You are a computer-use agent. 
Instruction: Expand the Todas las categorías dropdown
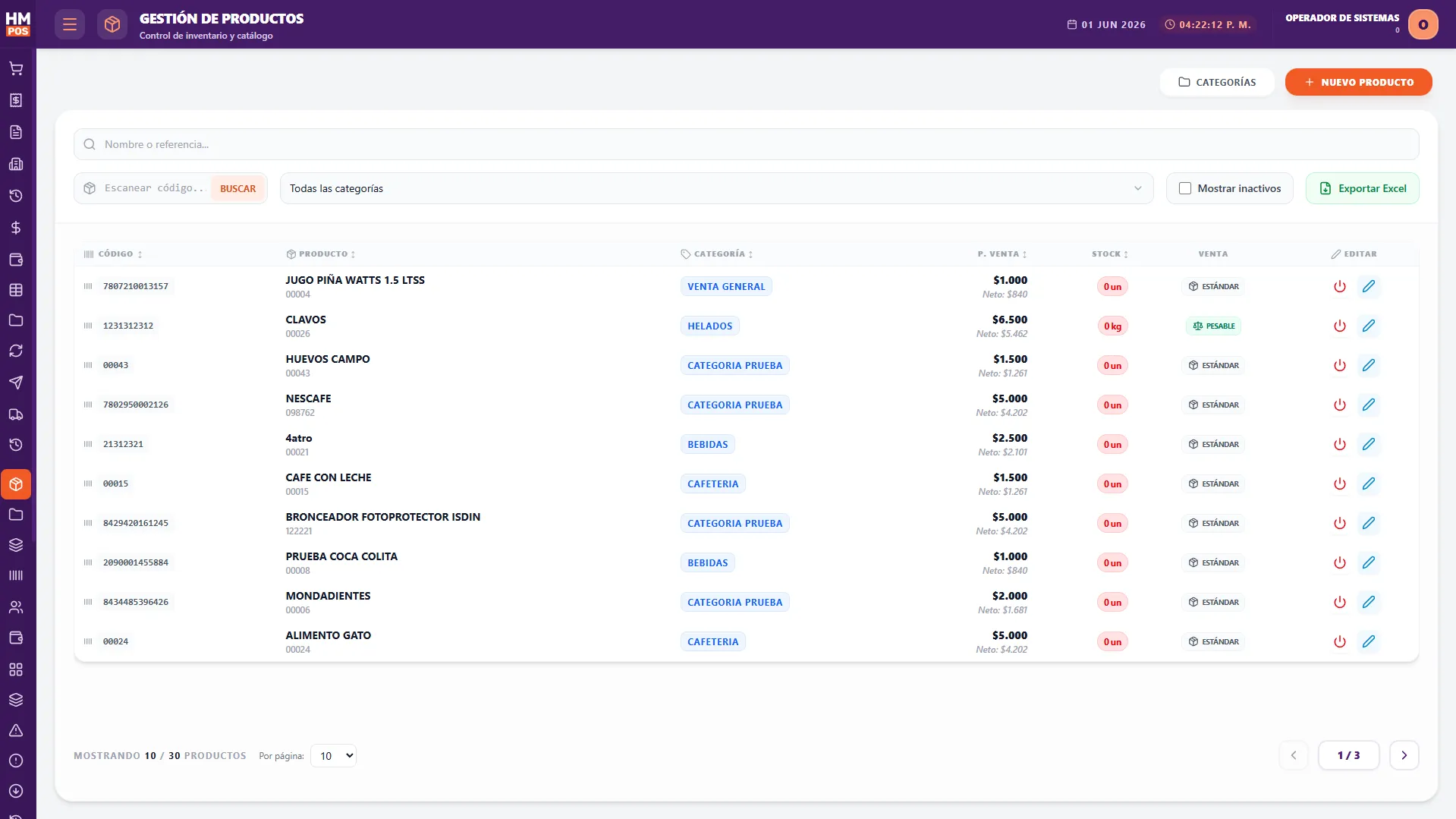[x=716, y=188]
